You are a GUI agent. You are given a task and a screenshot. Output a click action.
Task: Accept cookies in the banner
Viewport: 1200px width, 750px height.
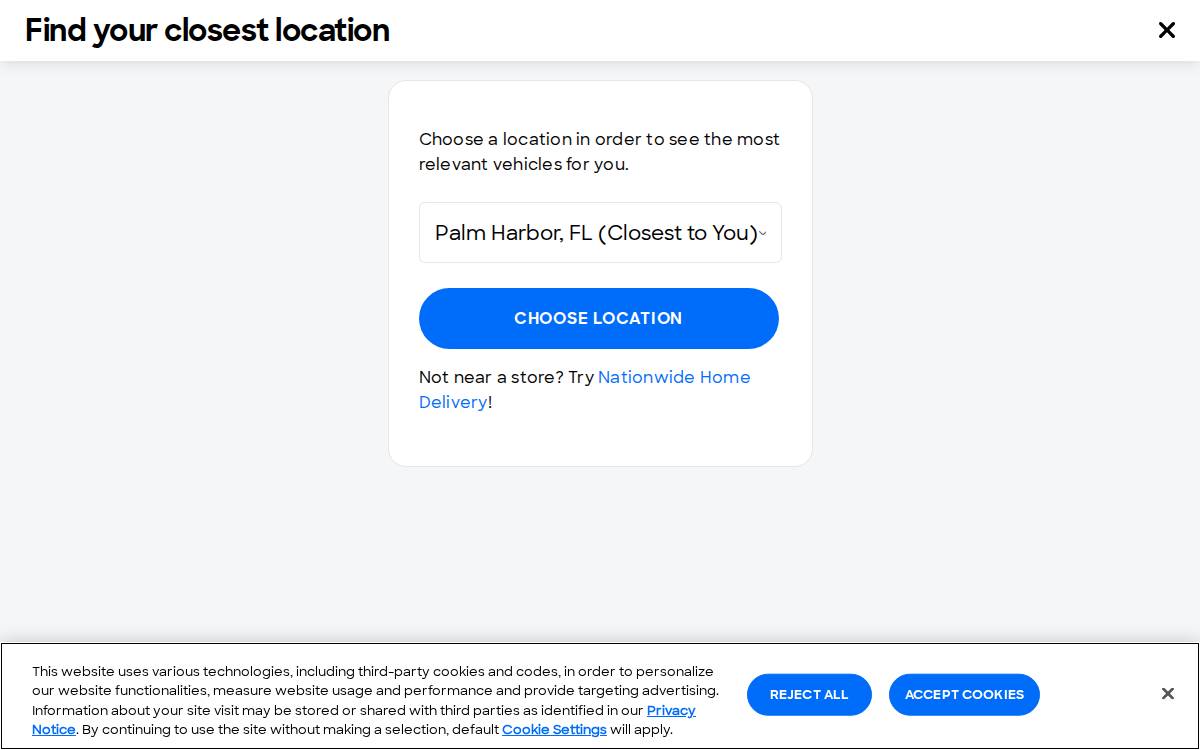pyautogui.click(x=964, y=695)
